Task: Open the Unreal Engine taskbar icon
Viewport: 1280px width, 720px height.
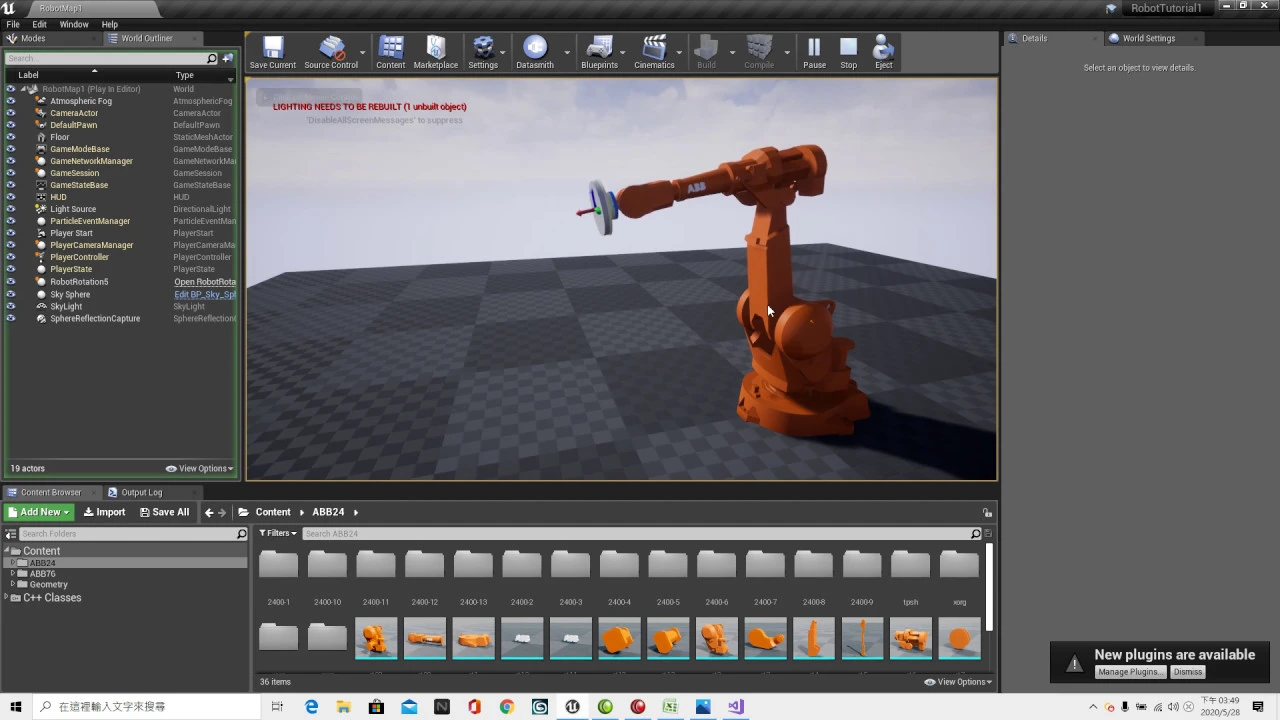Action: (x=572, y=706)
